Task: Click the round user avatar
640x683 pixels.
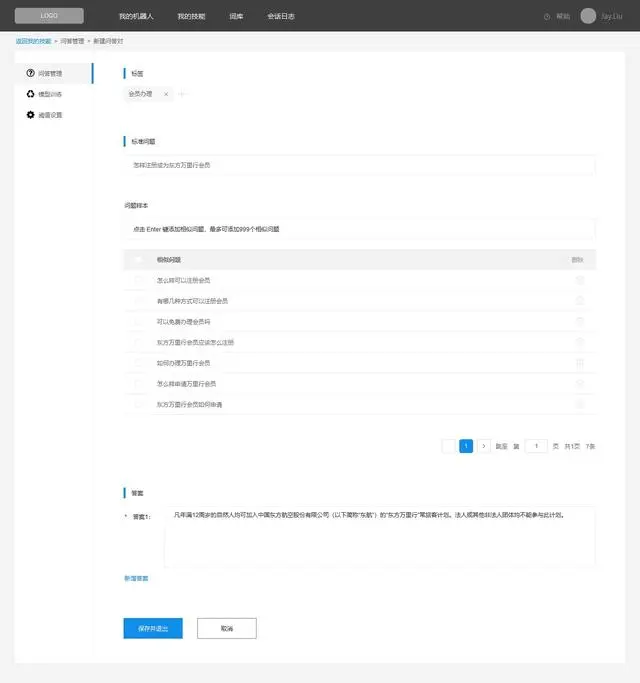Action: [588, 16]
